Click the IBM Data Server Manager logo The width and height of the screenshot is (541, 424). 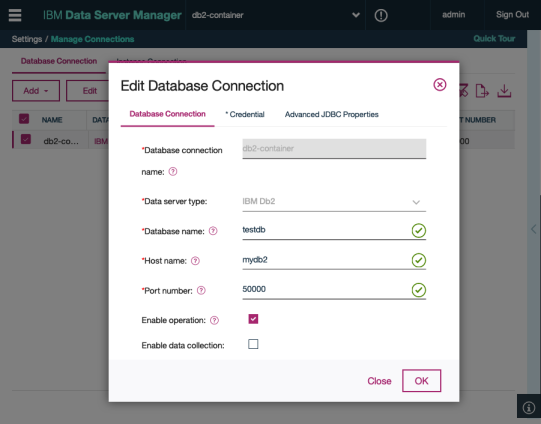pos(112,15)
